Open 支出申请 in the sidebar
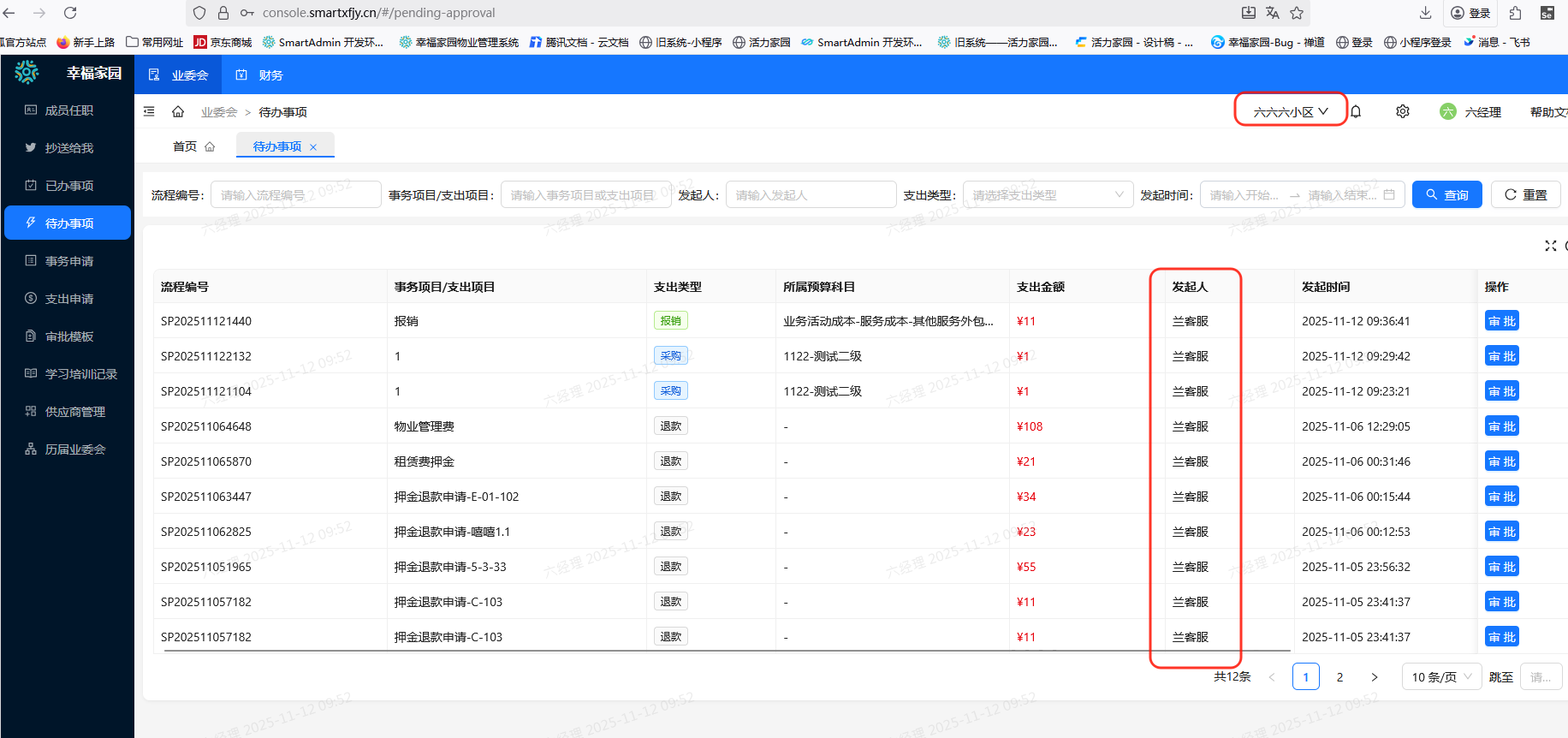Image resolution: width=1568 pixels, height=738 pixels. [68, 299]
